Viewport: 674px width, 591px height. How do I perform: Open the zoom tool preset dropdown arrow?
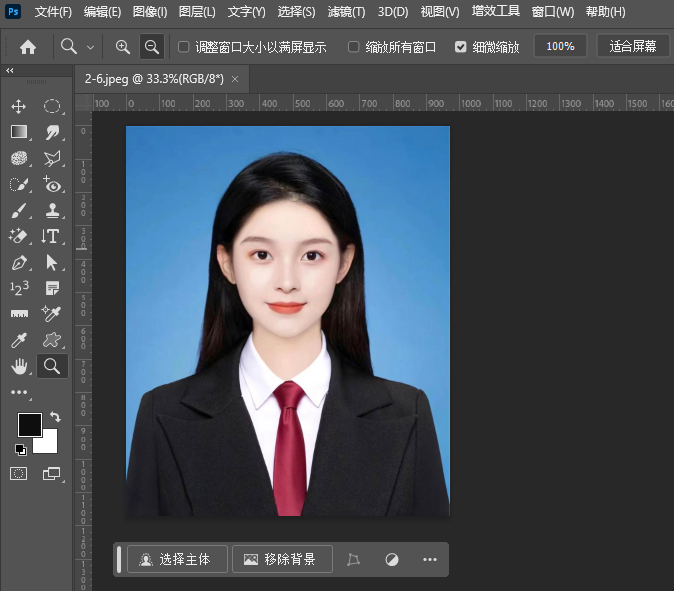[91, 47]
